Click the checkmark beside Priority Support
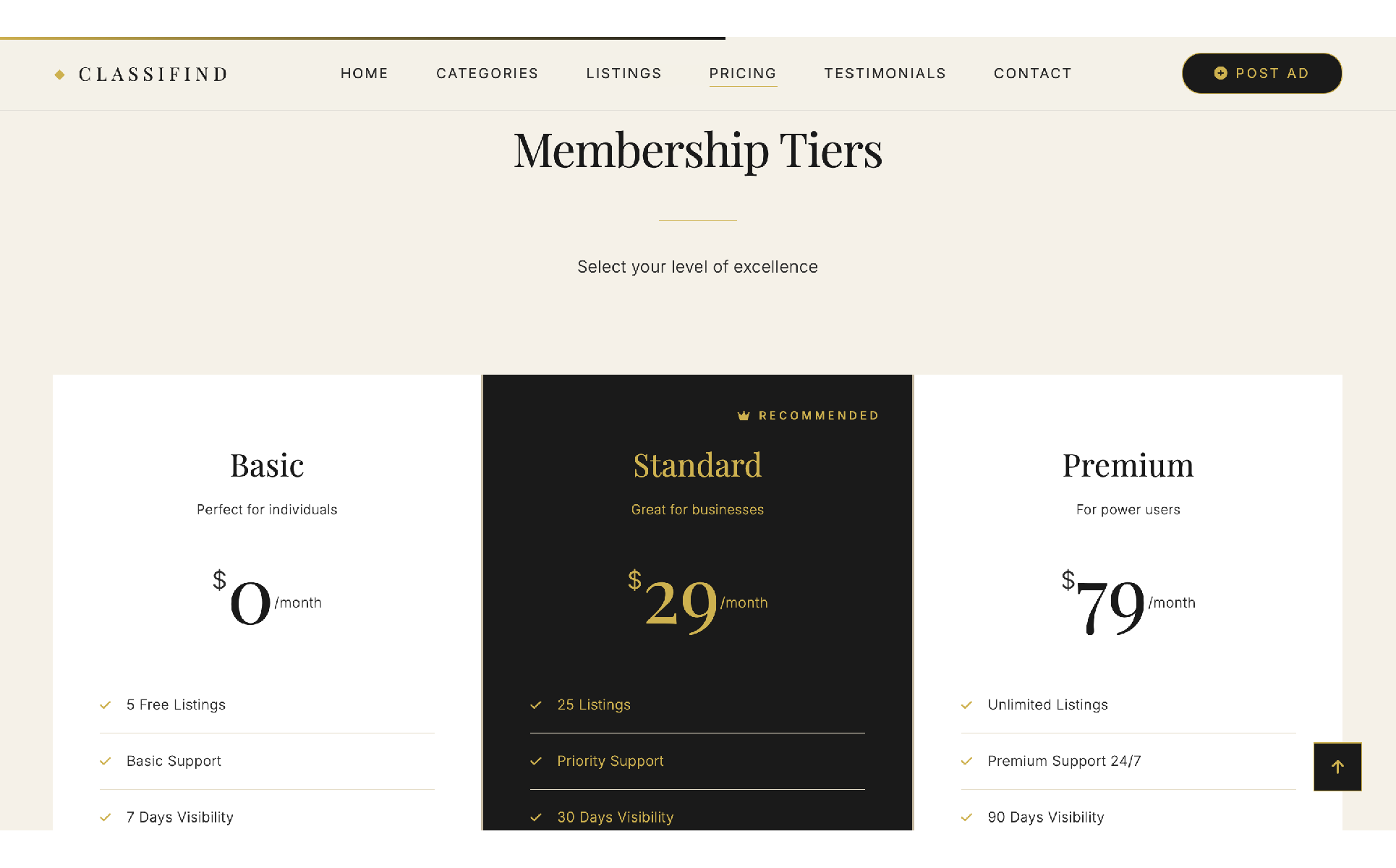This screenshot has height=868, width=1396. (536, 761)
